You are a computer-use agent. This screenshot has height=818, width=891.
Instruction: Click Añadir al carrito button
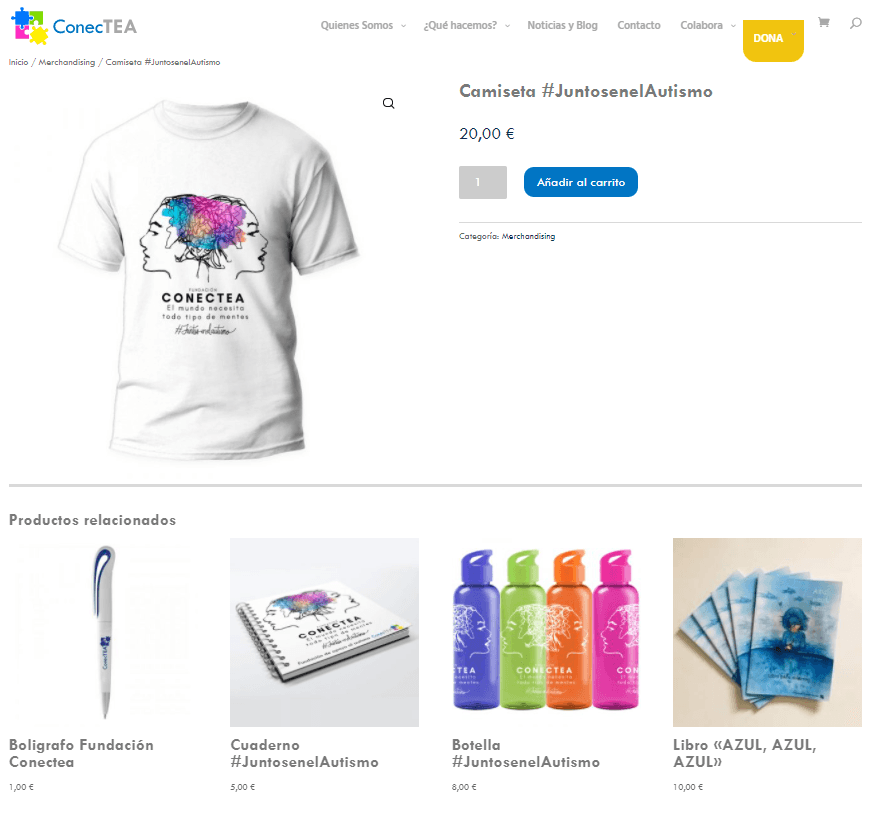[x=580, y=182]
